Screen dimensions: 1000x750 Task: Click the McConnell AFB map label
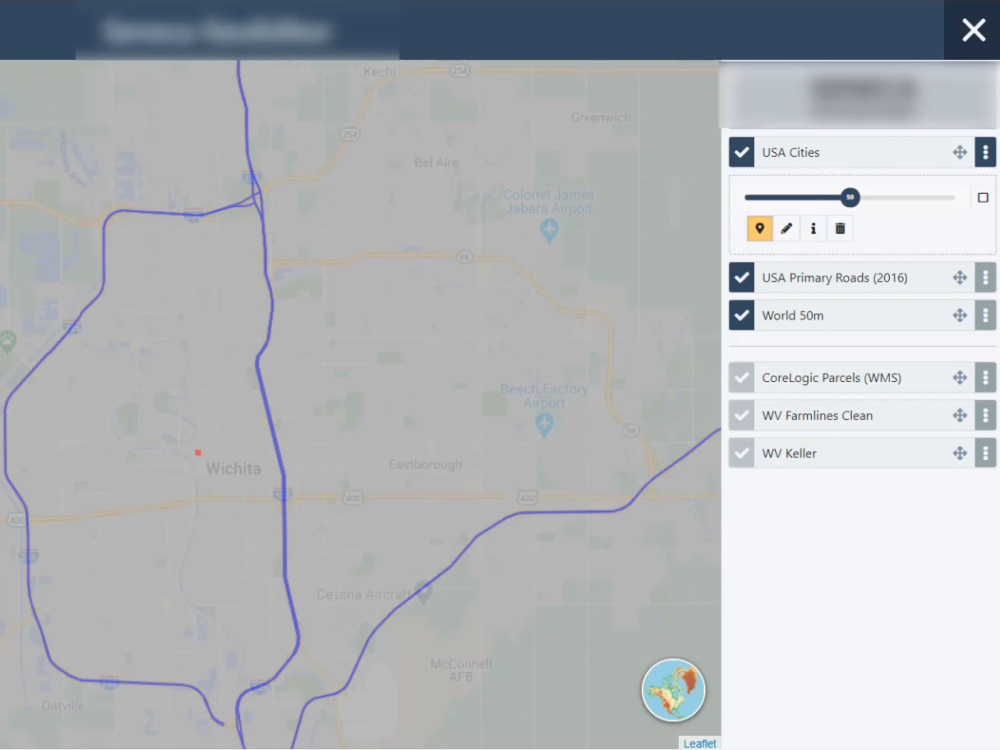click(x=461, y=670)
